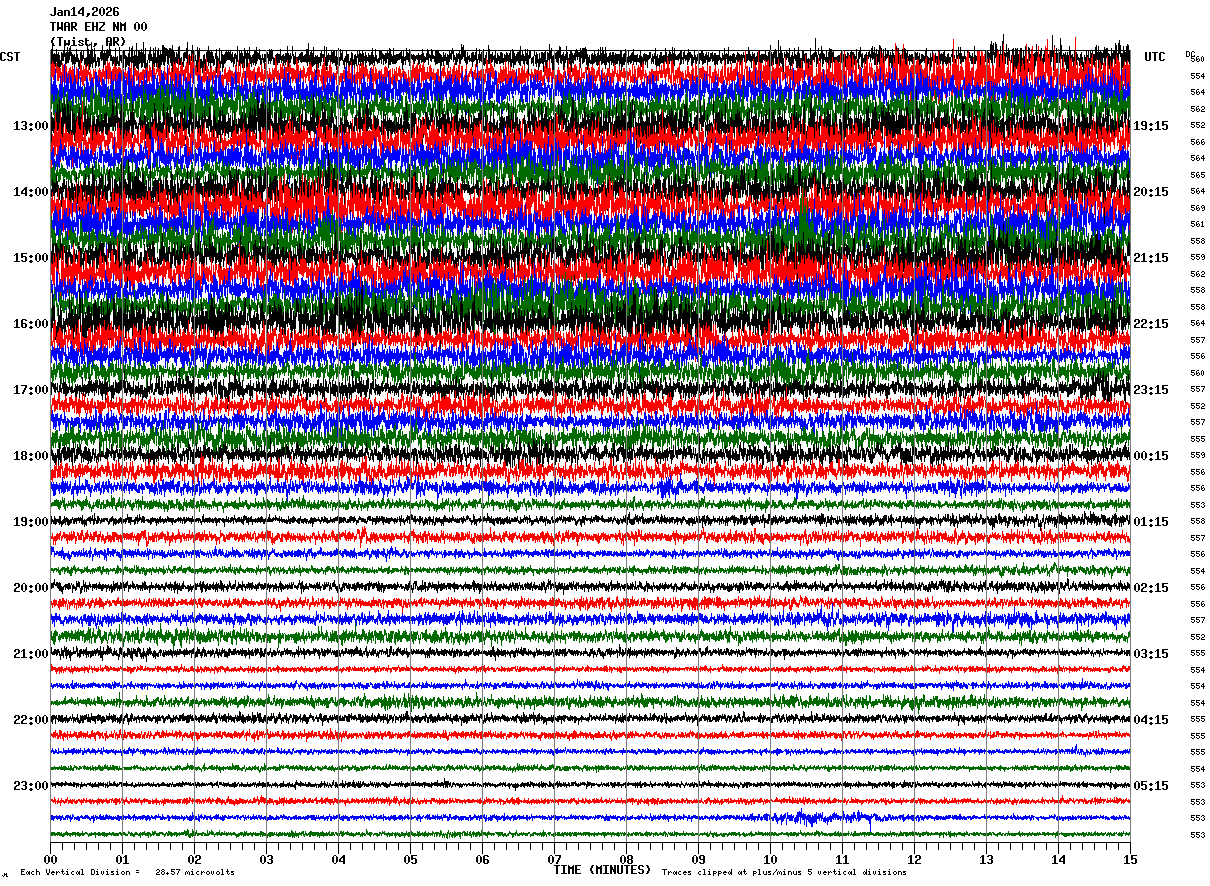Select minute 00 on the time axis

tap(50, 859)
